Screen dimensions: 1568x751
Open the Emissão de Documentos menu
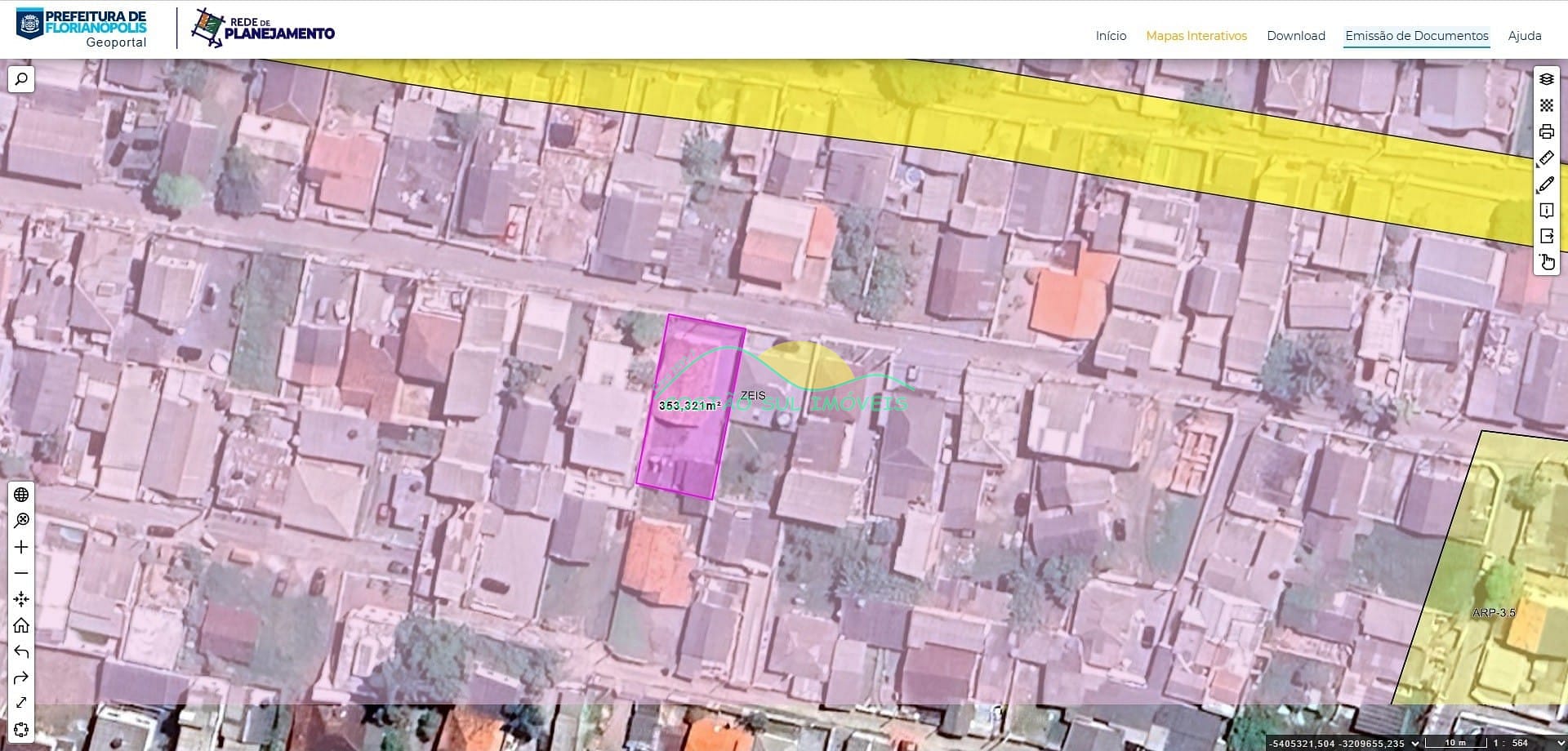1417,36
